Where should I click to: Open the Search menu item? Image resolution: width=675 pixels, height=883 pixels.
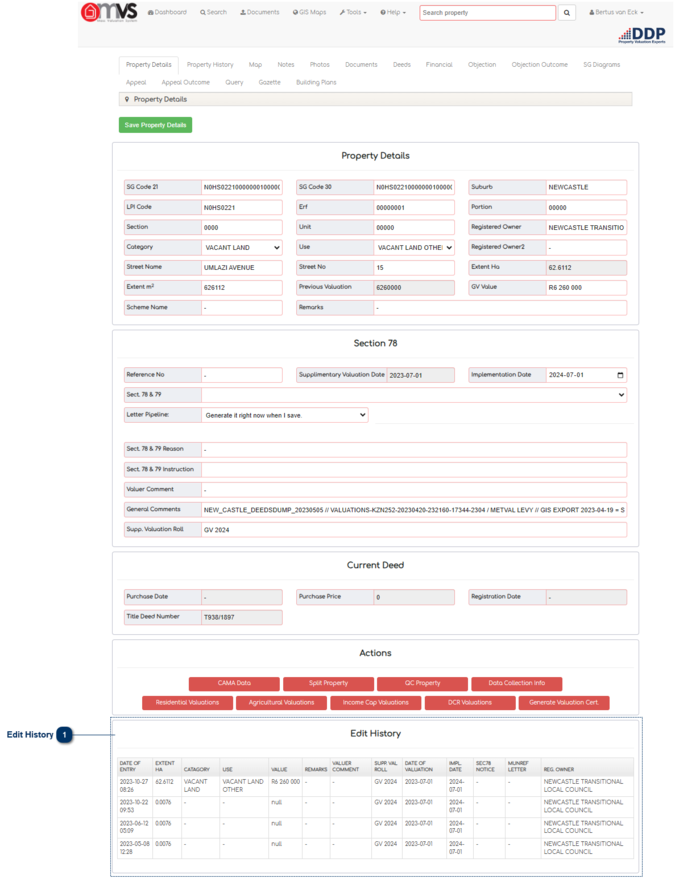click(213, 12)
